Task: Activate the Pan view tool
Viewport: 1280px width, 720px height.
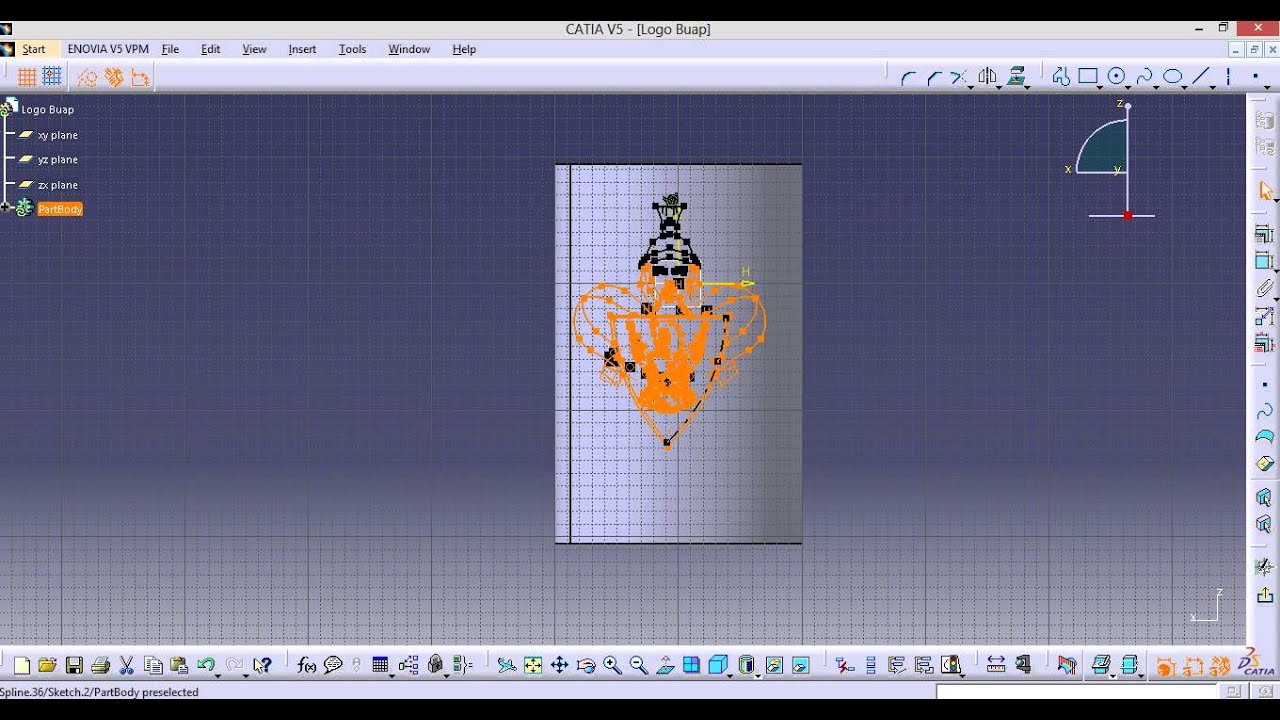Action: [559, 665]
